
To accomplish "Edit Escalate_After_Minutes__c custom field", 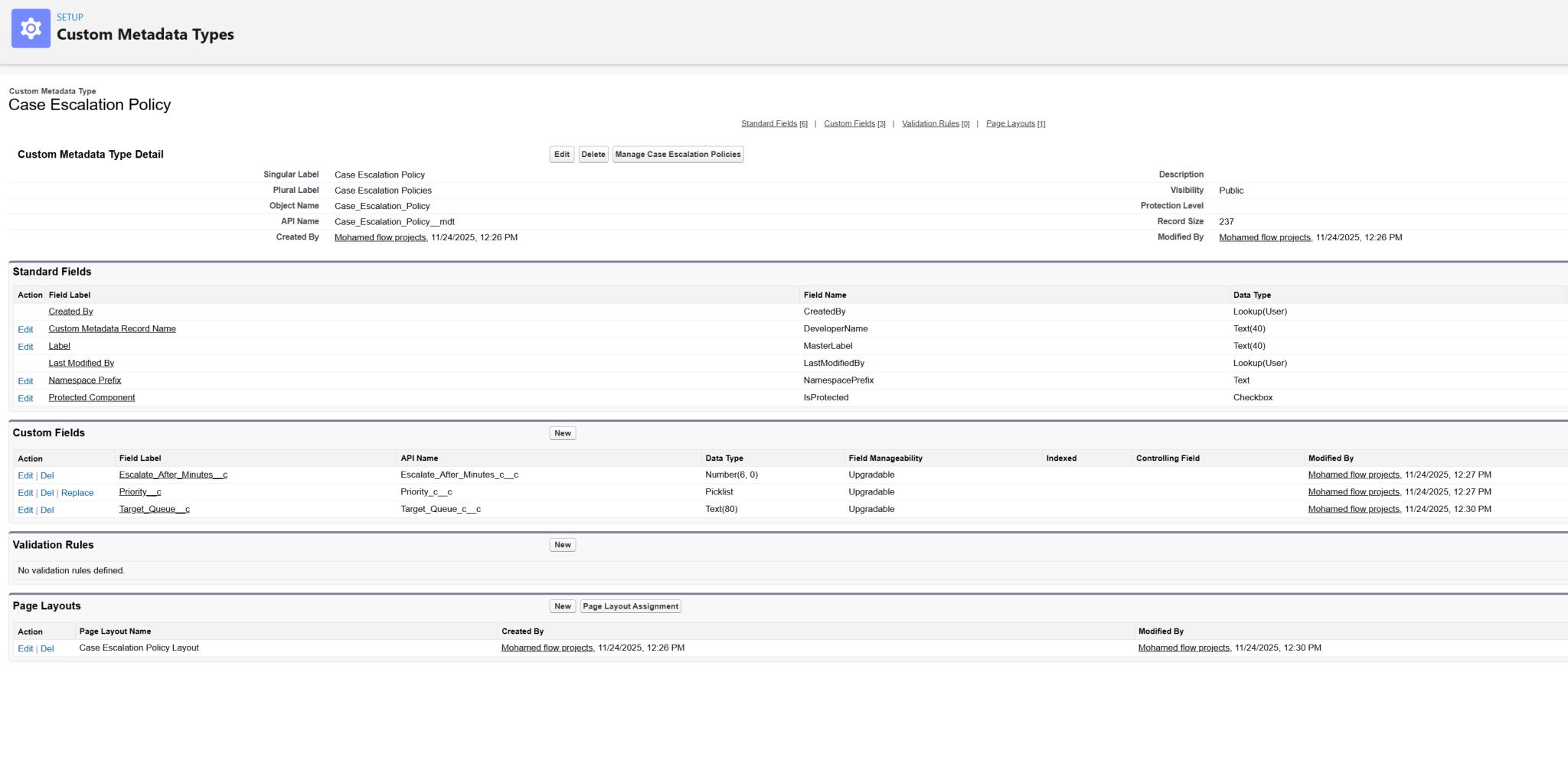I will 25,475.
